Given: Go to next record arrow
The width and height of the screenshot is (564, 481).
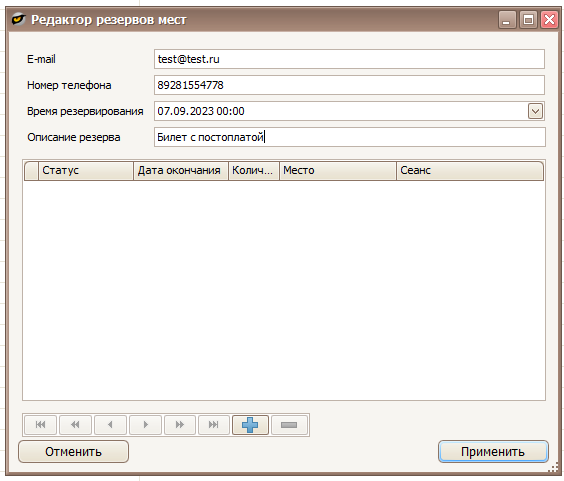Looking at the screenshot, I should [145, 425].
